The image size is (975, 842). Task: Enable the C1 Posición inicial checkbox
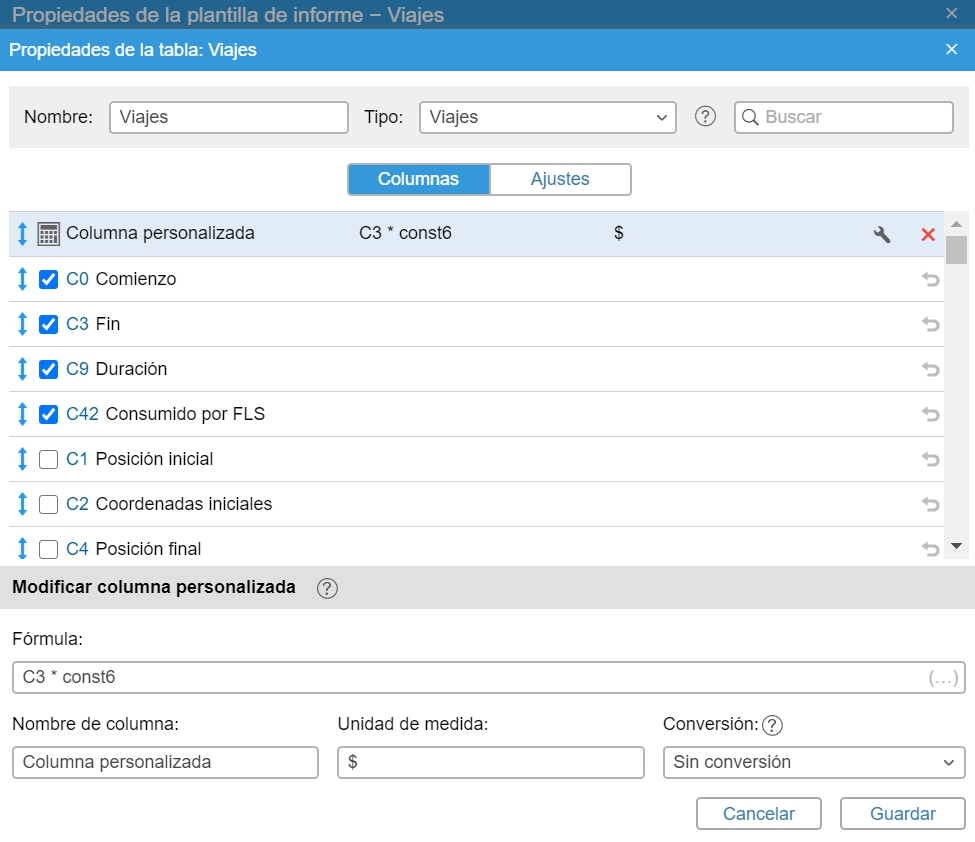coord(48,459)
